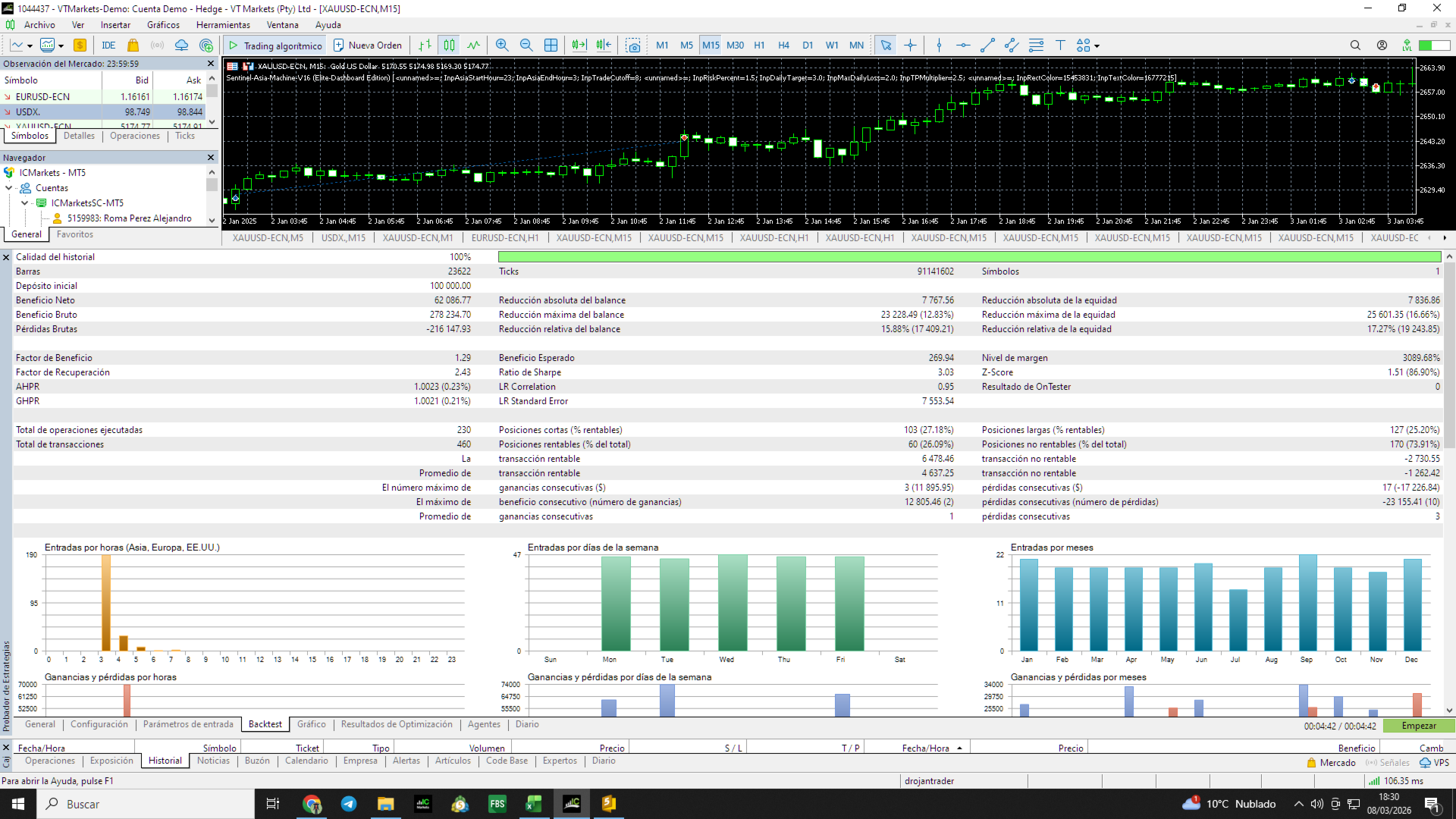Image resolution: width=1456 pixels, height=819 pixels.
Task: Select the H1 timeframe
Action: [759, 45]
